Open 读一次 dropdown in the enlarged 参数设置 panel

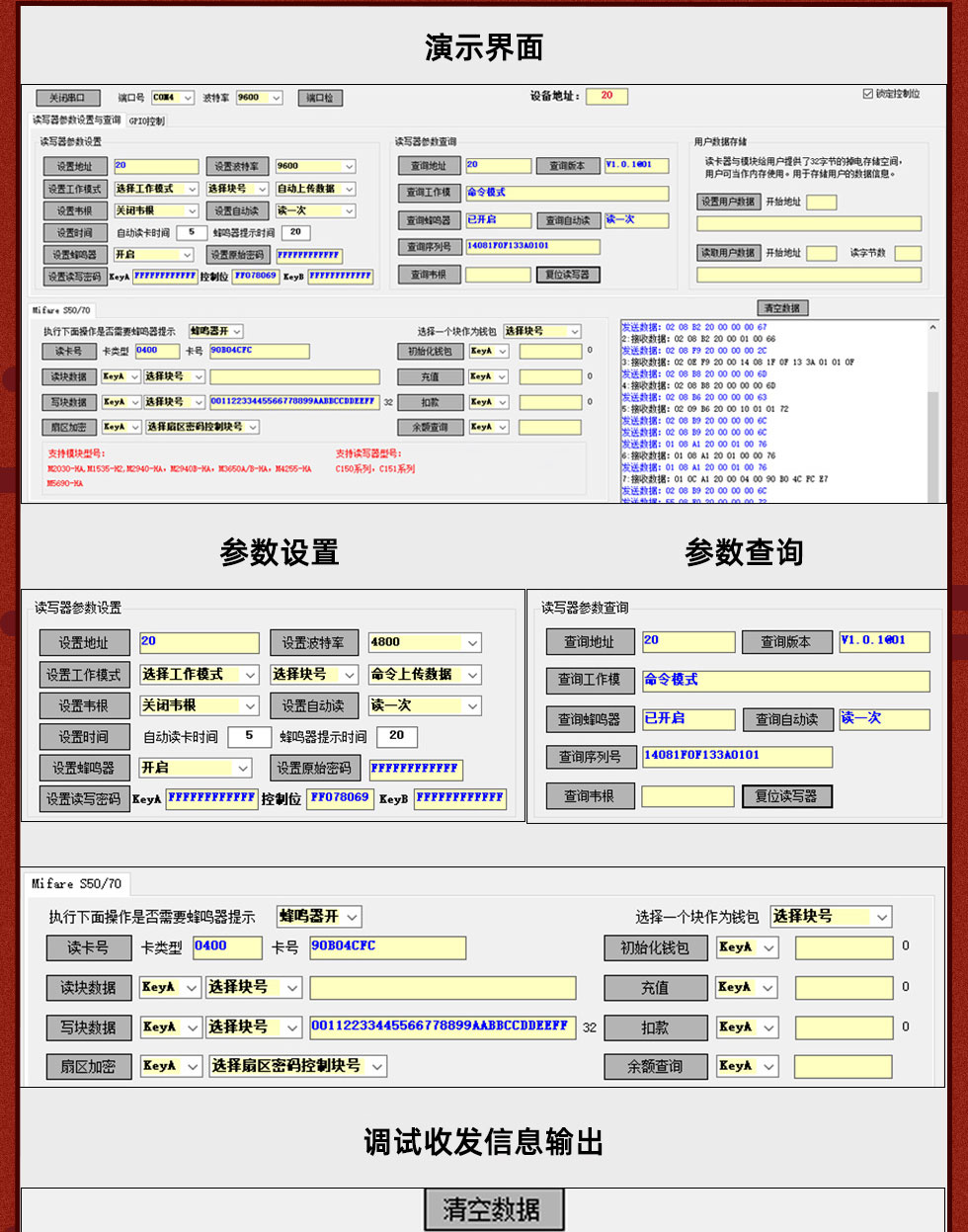(425, 705)
